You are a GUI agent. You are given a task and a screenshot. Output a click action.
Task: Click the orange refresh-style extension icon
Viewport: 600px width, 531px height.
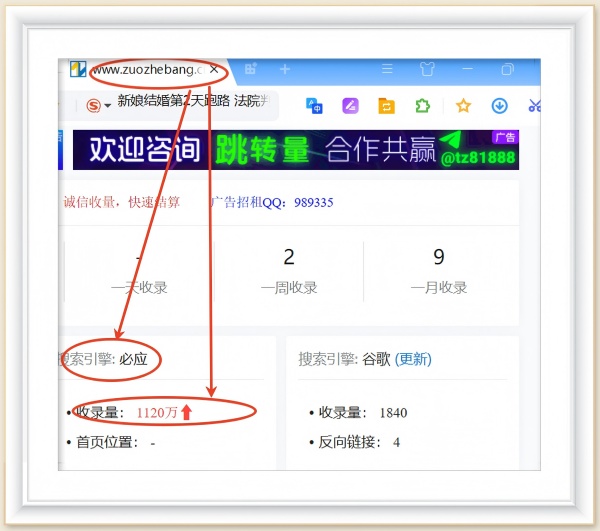point(386,105)
